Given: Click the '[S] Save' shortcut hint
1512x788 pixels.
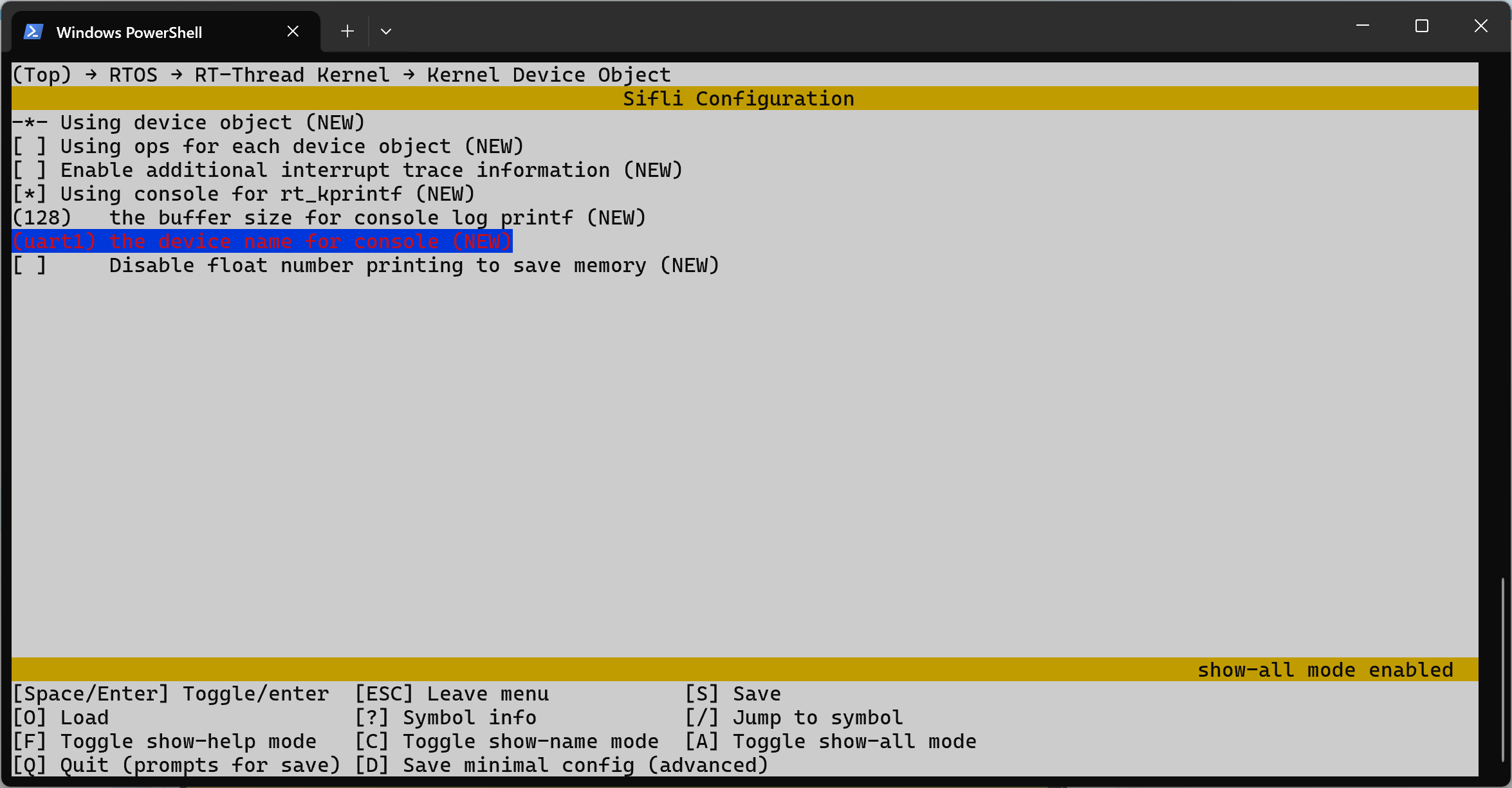Looking at the screenshot, I should [x=732, y=694].
